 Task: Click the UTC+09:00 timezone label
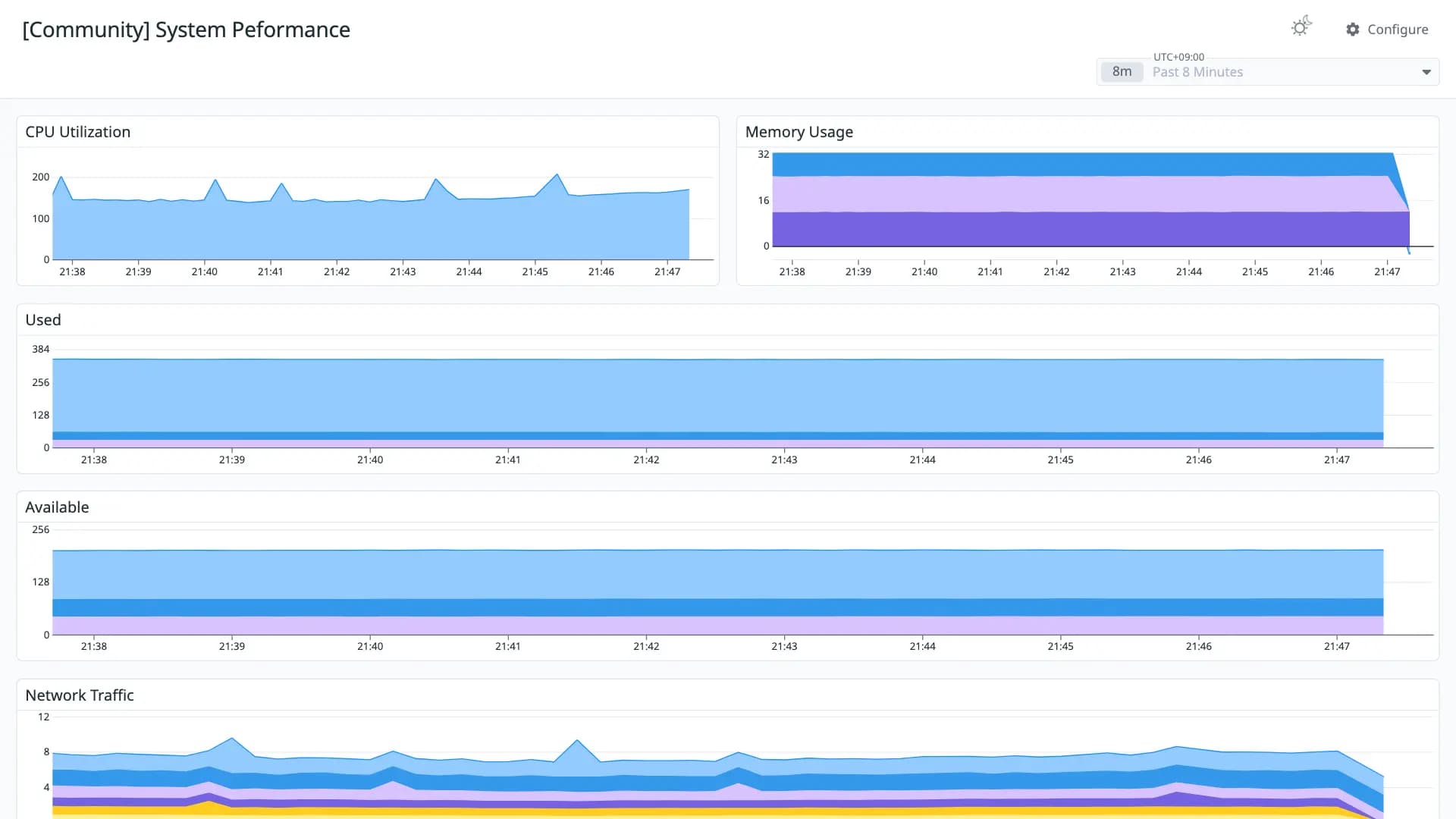(1178, 57)
